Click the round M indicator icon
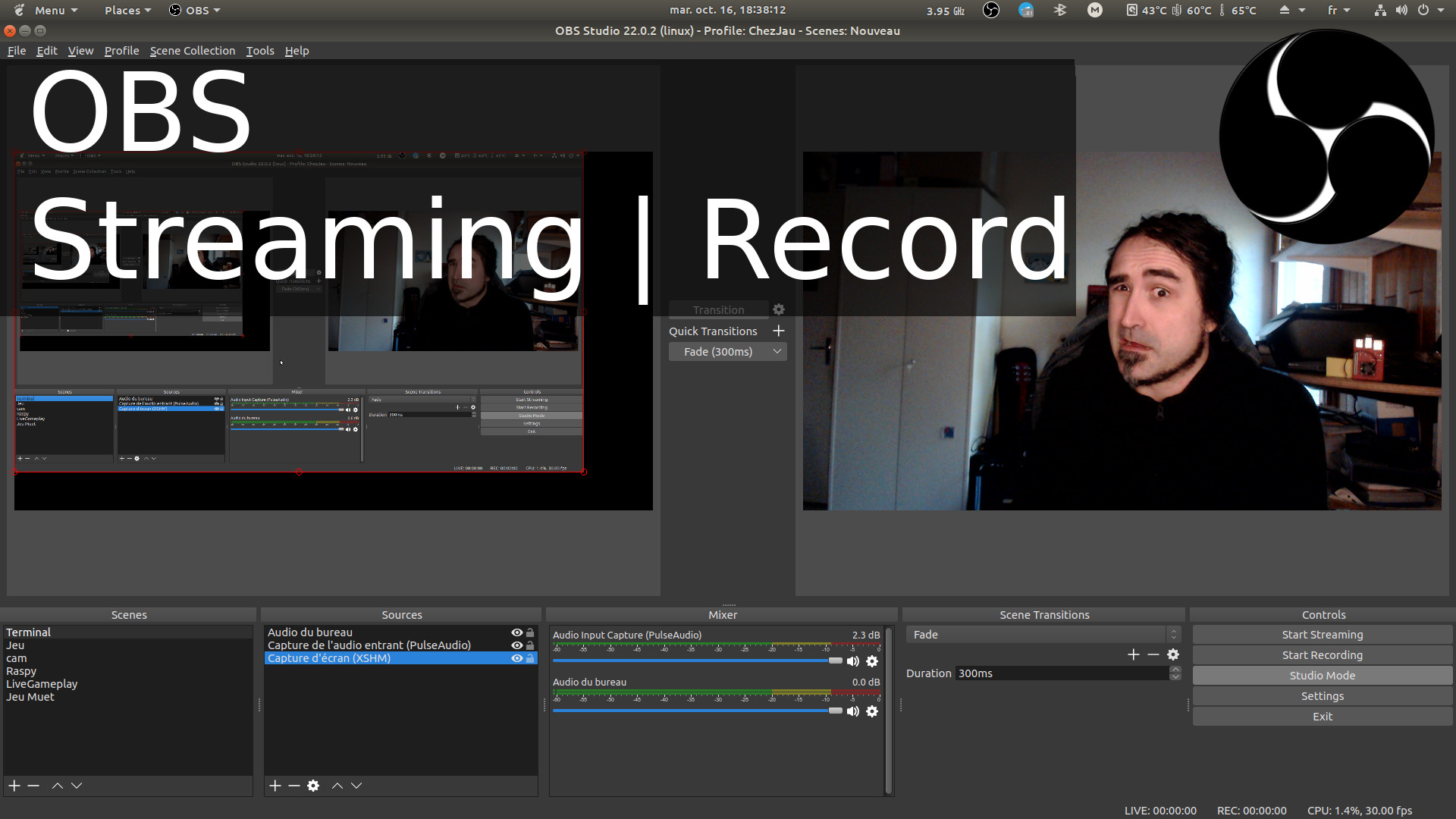Screen dimensions: 1456x819 [1095, 10]
